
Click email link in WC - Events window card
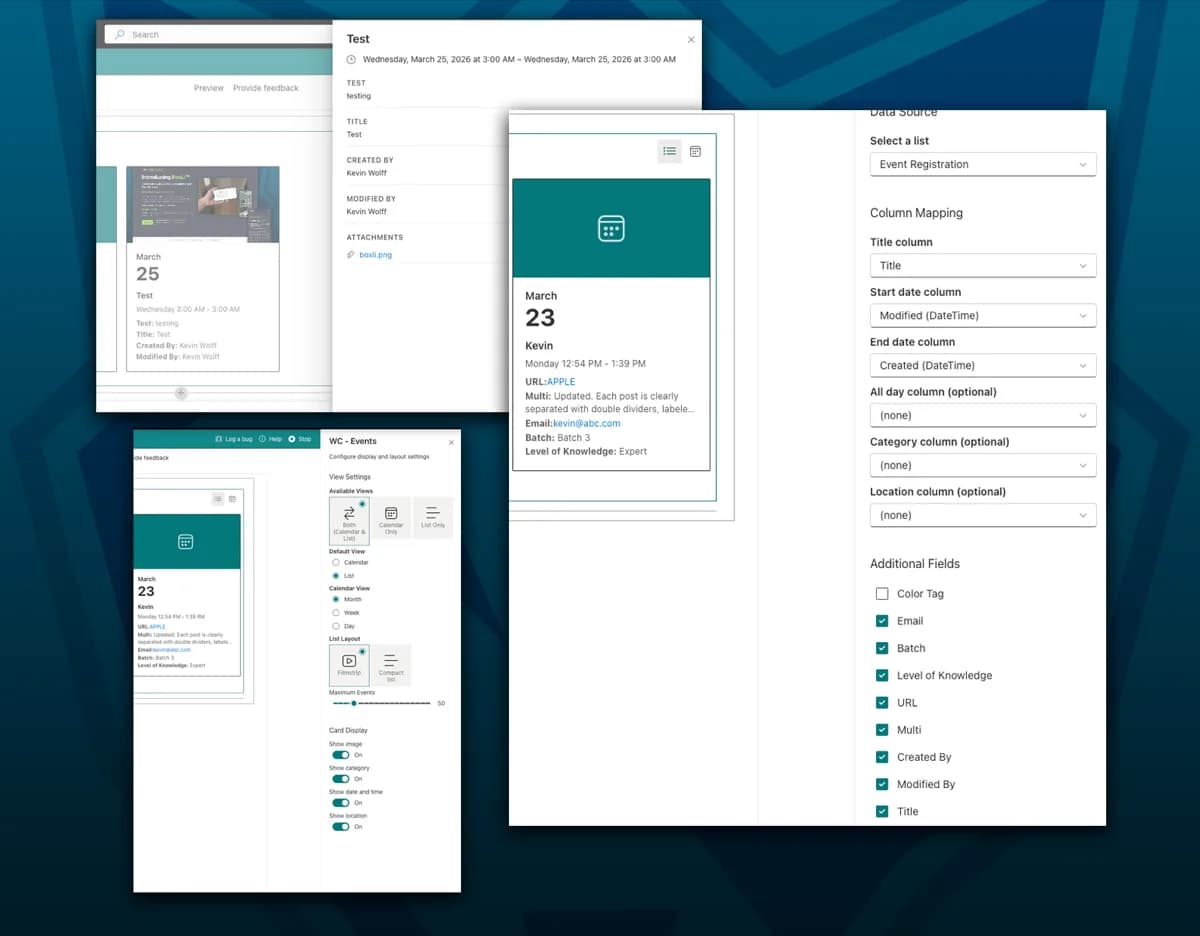point(171,650)
